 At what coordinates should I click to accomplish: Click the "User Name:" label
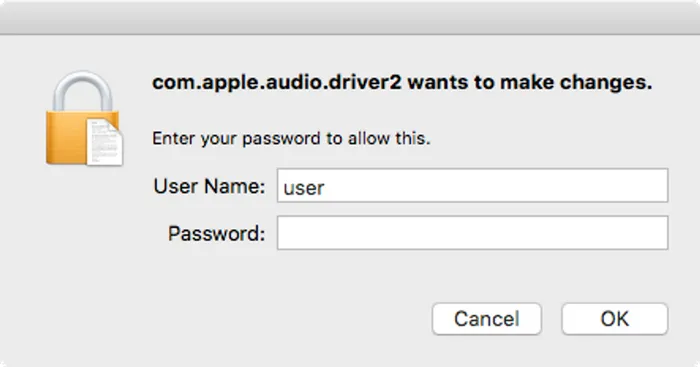tap(209, 186)
